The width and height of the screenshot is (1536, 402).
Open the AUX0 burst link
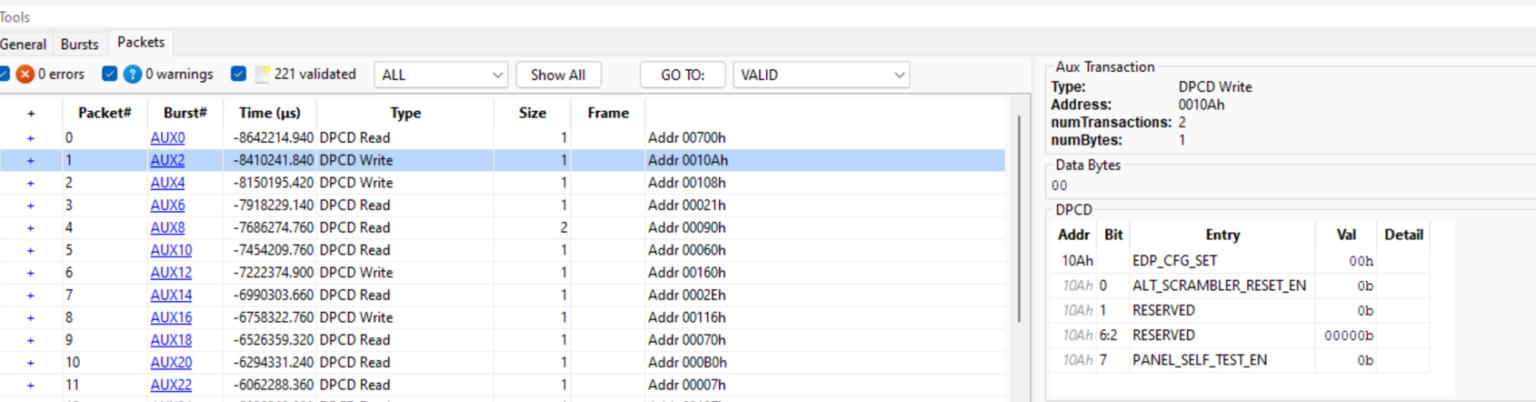pyautogui.click(x=167, y=138)
